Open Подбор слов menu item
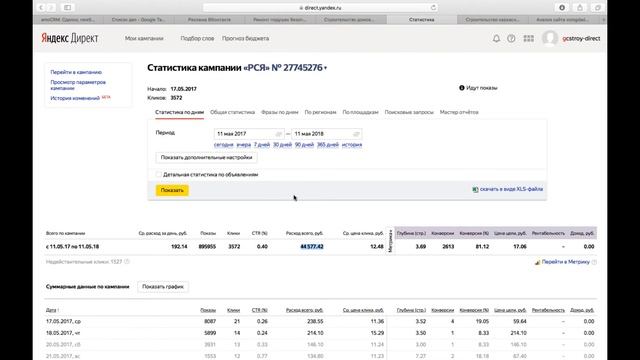The image size is (640, 360). click(x=197, y=38)
